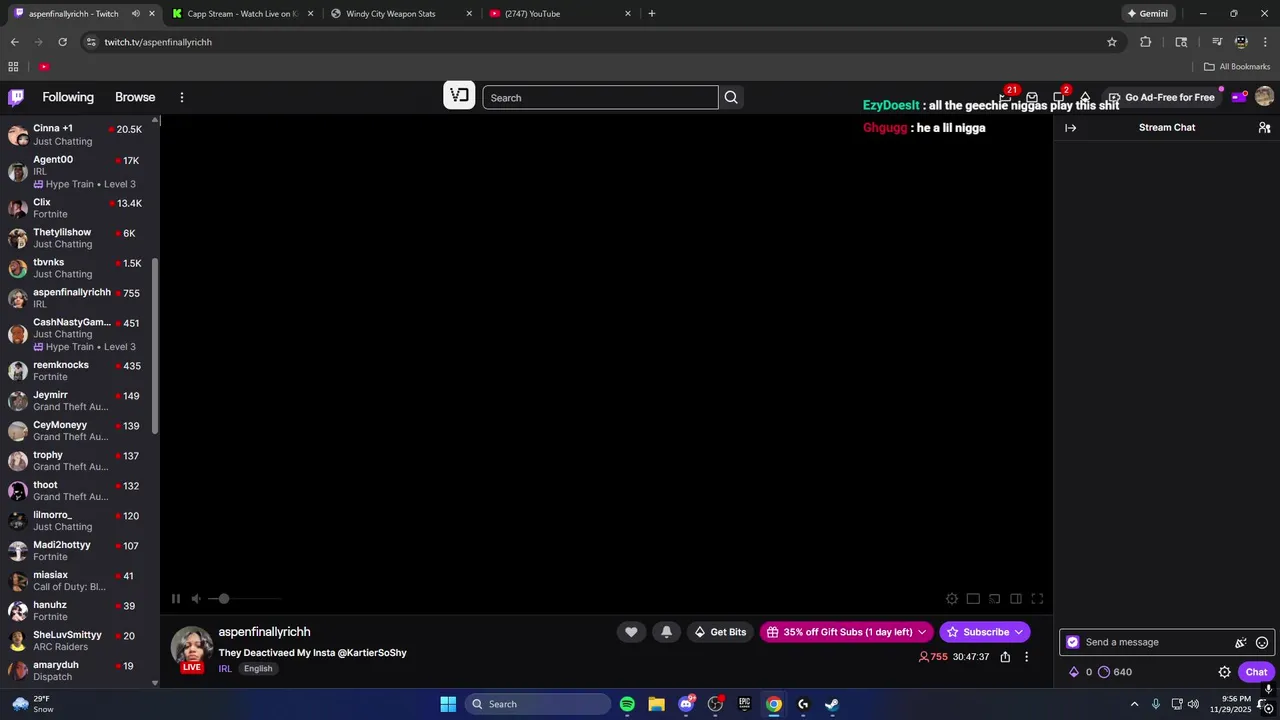The image size is (1280, 720).
Task: Click the magnifier search button
Action: 731,97
